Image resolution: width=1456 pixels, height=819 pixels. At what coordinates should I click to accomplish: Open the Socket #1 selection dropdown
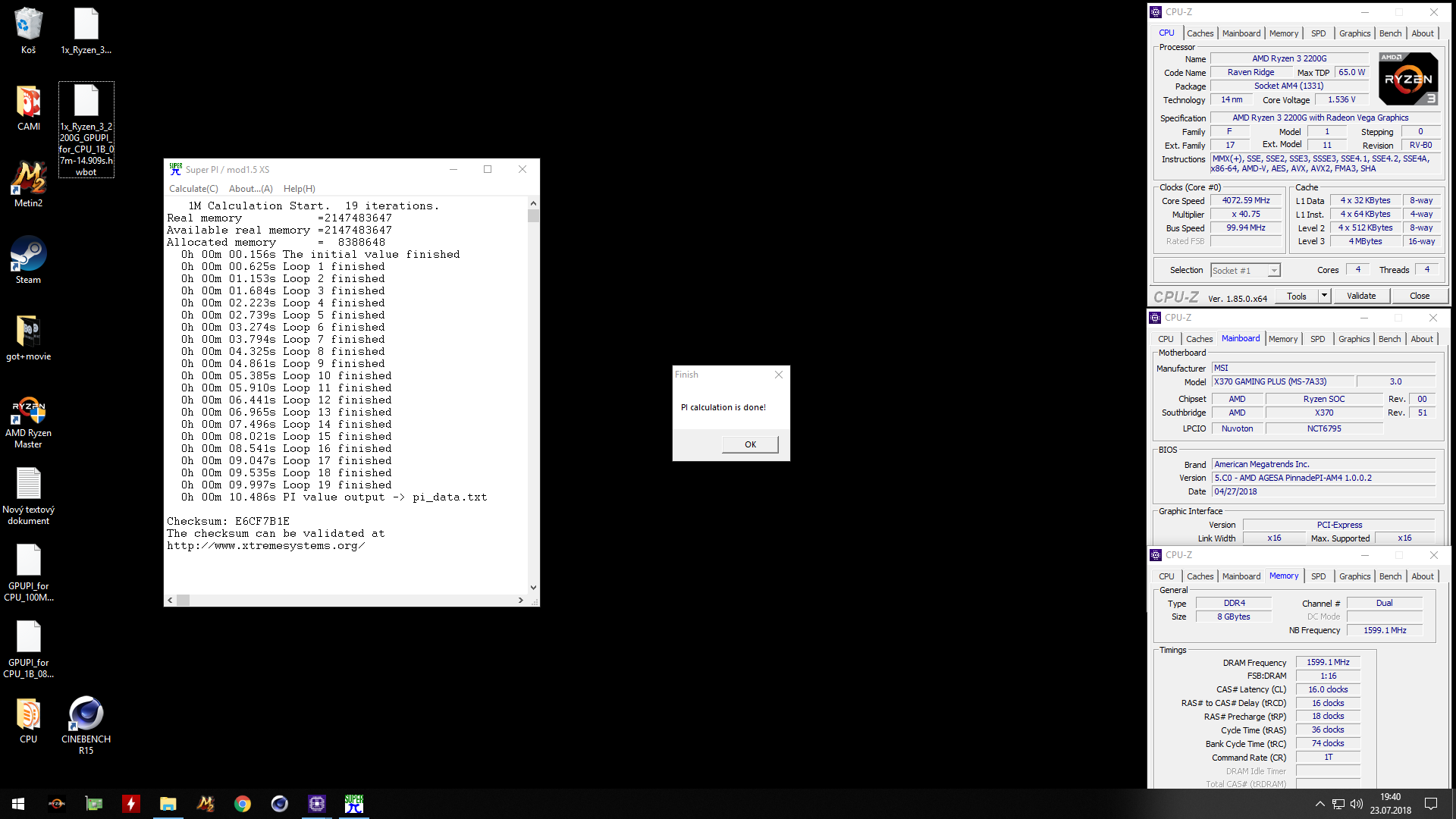(x=1245, y=271)
